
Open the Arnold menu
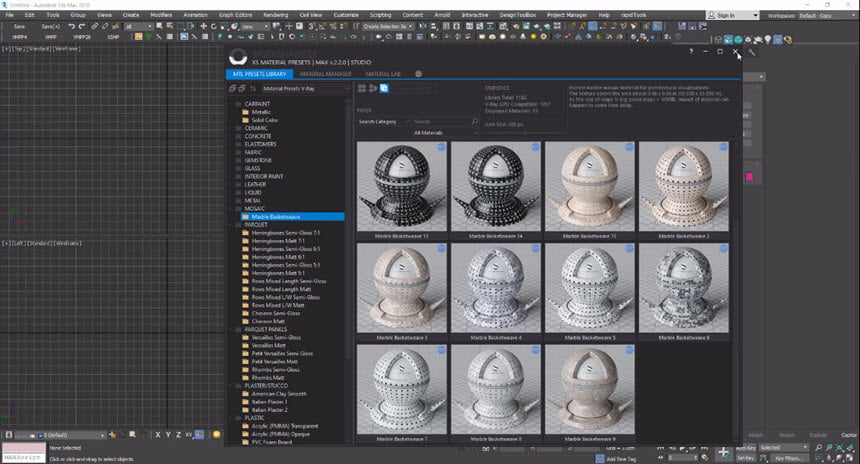(x=442, y=15)
